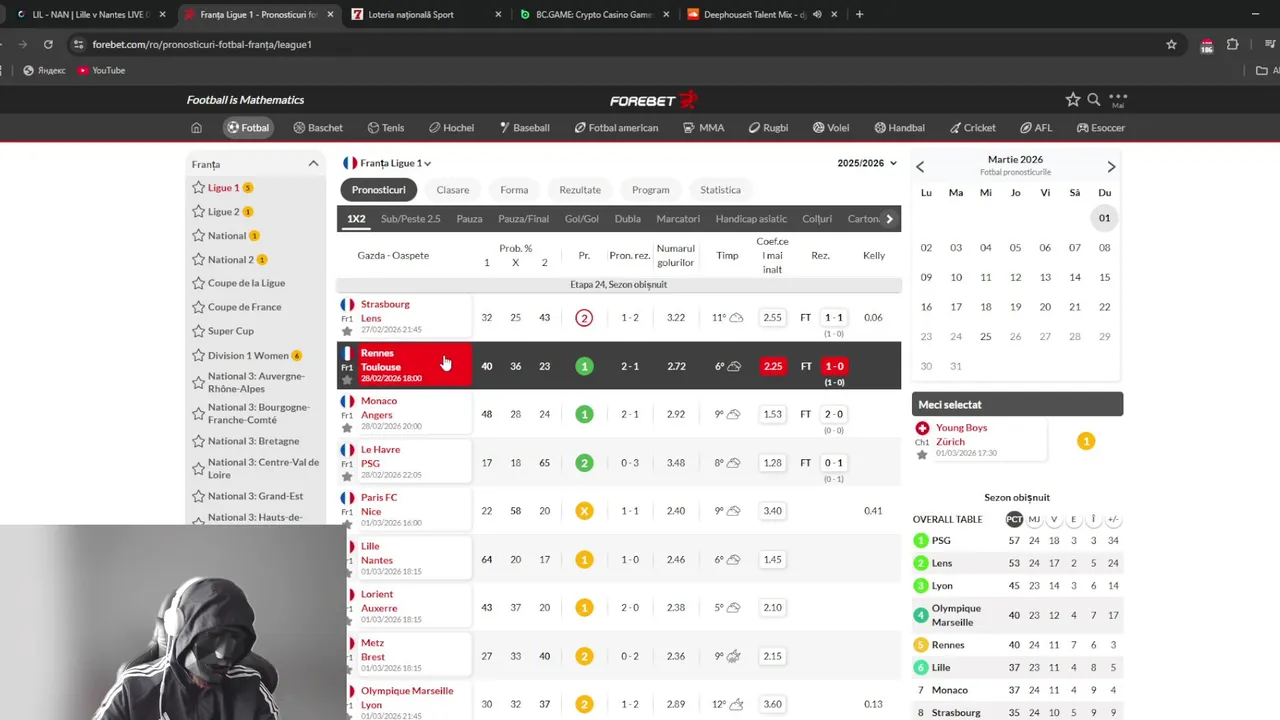
Task: Open the Volei sport tab
Action: 831,128
